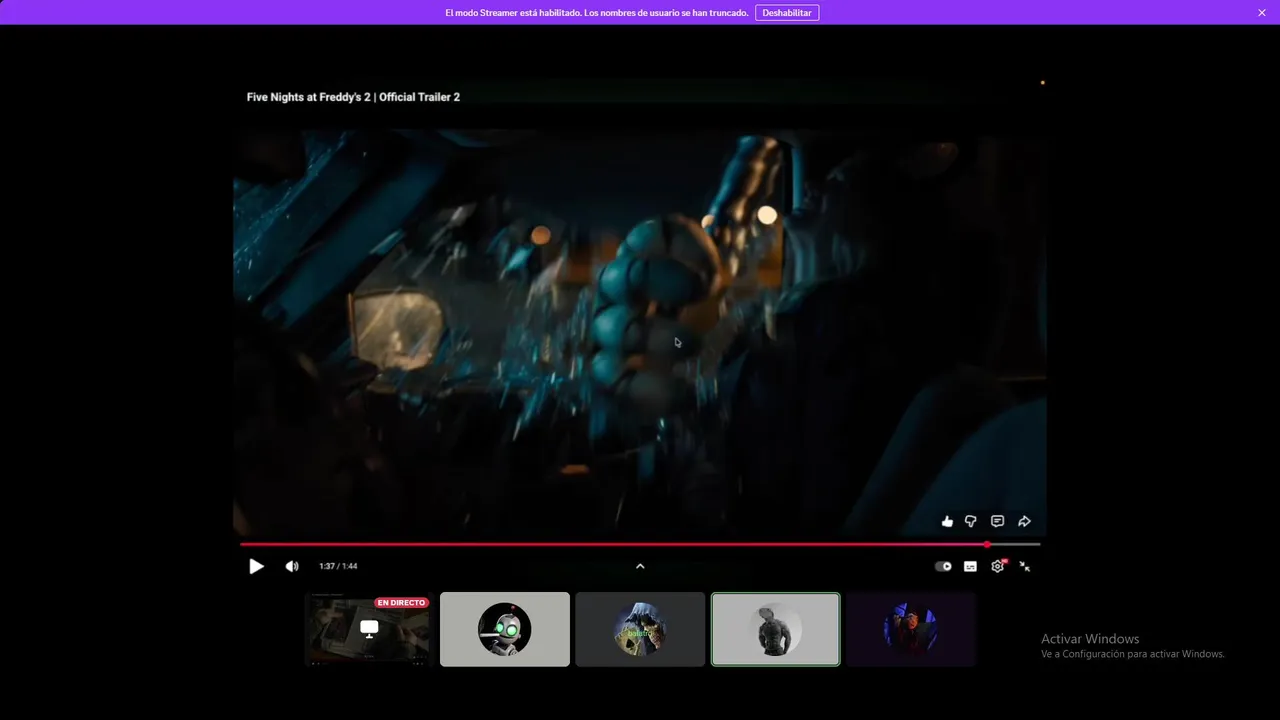1280x720 pixels.
Task: Select the dark purple avatar tile
Action: 910,629
